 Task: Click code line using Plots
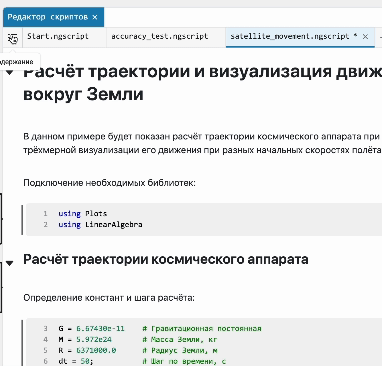click(83, 213)
